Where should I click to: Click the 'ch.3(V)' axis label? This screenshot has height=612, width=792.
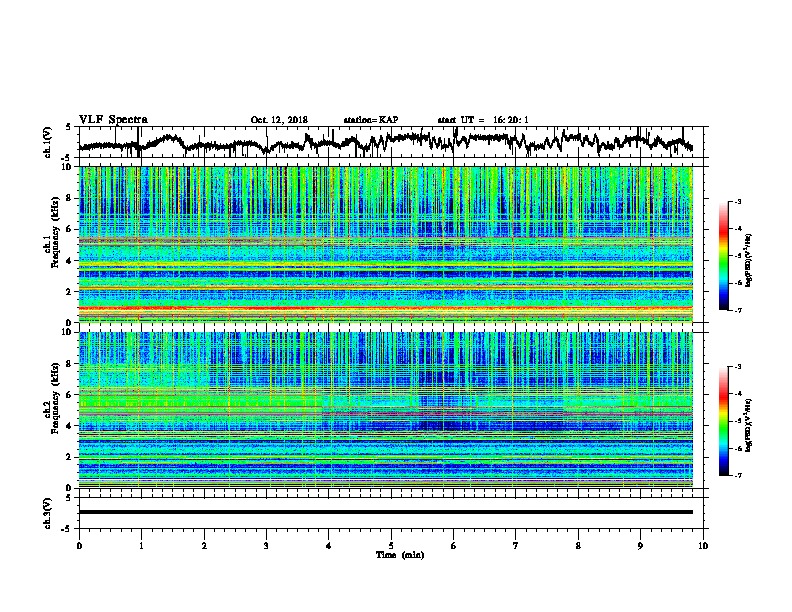click(x=48, y=513)
